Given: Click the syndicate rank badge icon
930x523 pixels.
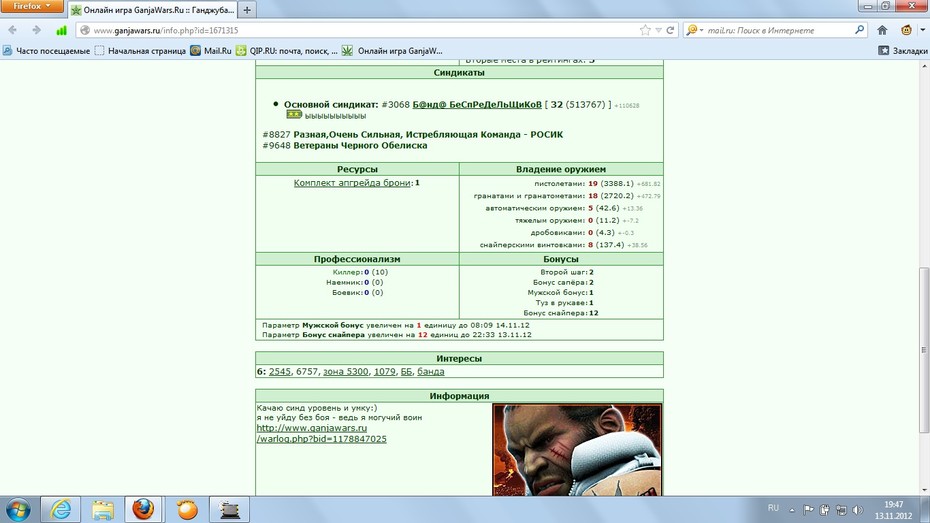Looking at the screenshot, I should [x=294, y=114].
